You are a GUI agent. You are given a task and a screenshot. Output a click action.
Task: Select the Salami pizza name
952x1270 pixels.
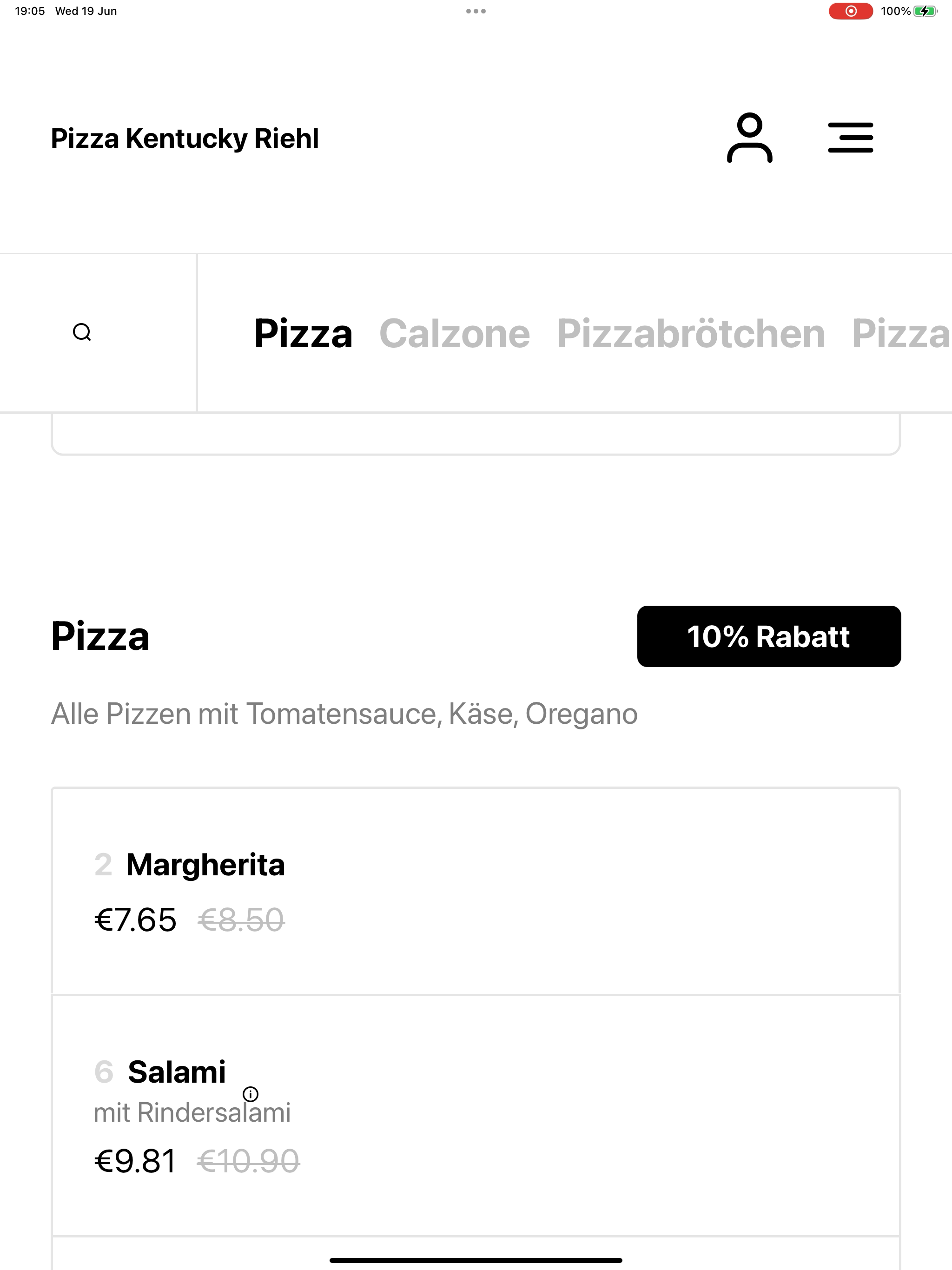click(x=176, y=1072)
